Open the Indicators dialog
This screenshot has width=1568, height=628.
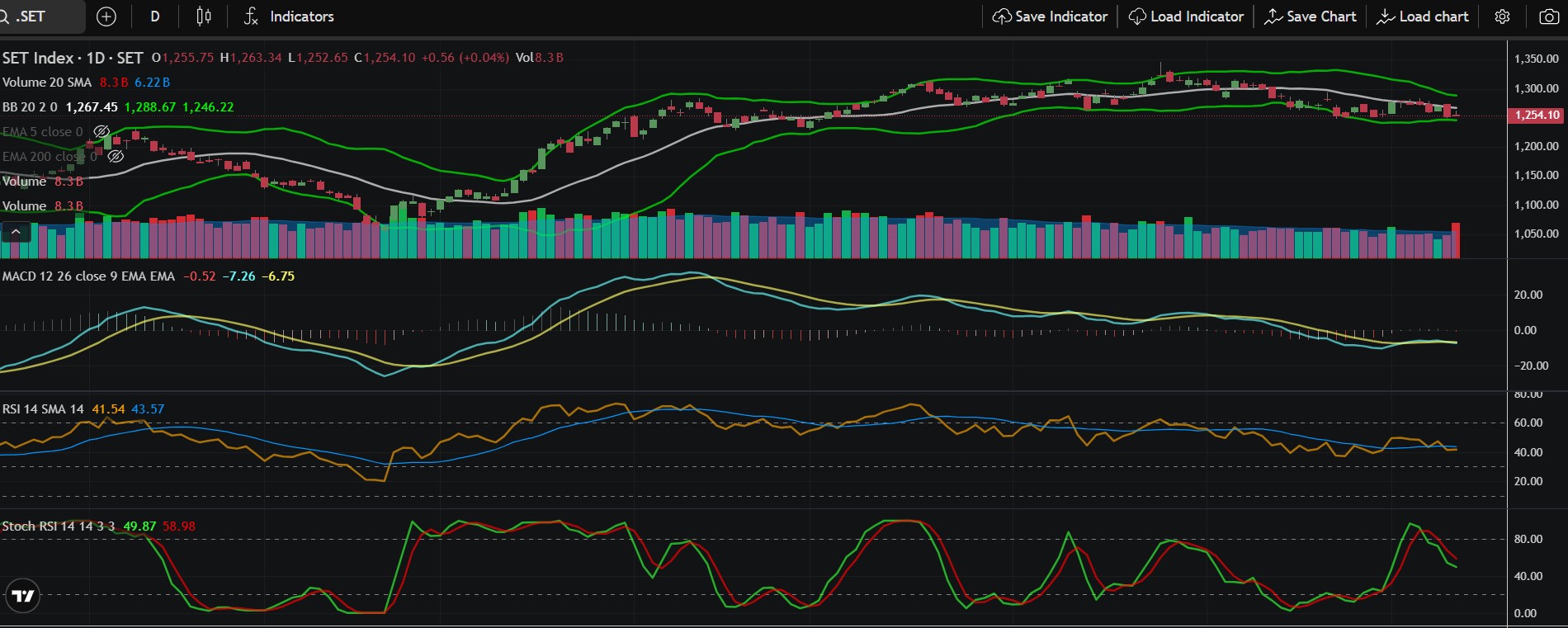[289, 17]
